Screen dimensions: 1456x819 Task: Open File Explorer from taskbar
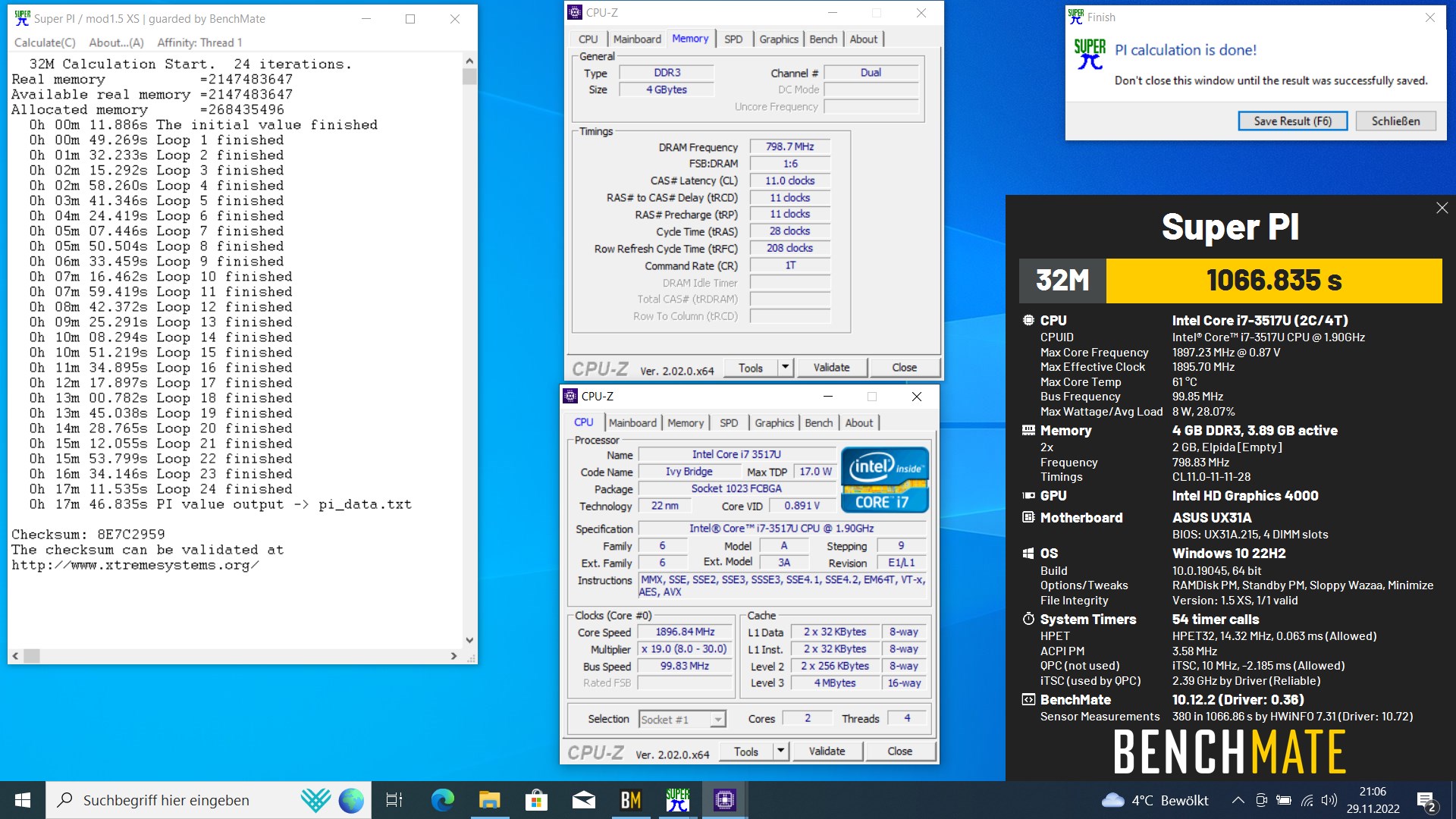click(489, 800)
